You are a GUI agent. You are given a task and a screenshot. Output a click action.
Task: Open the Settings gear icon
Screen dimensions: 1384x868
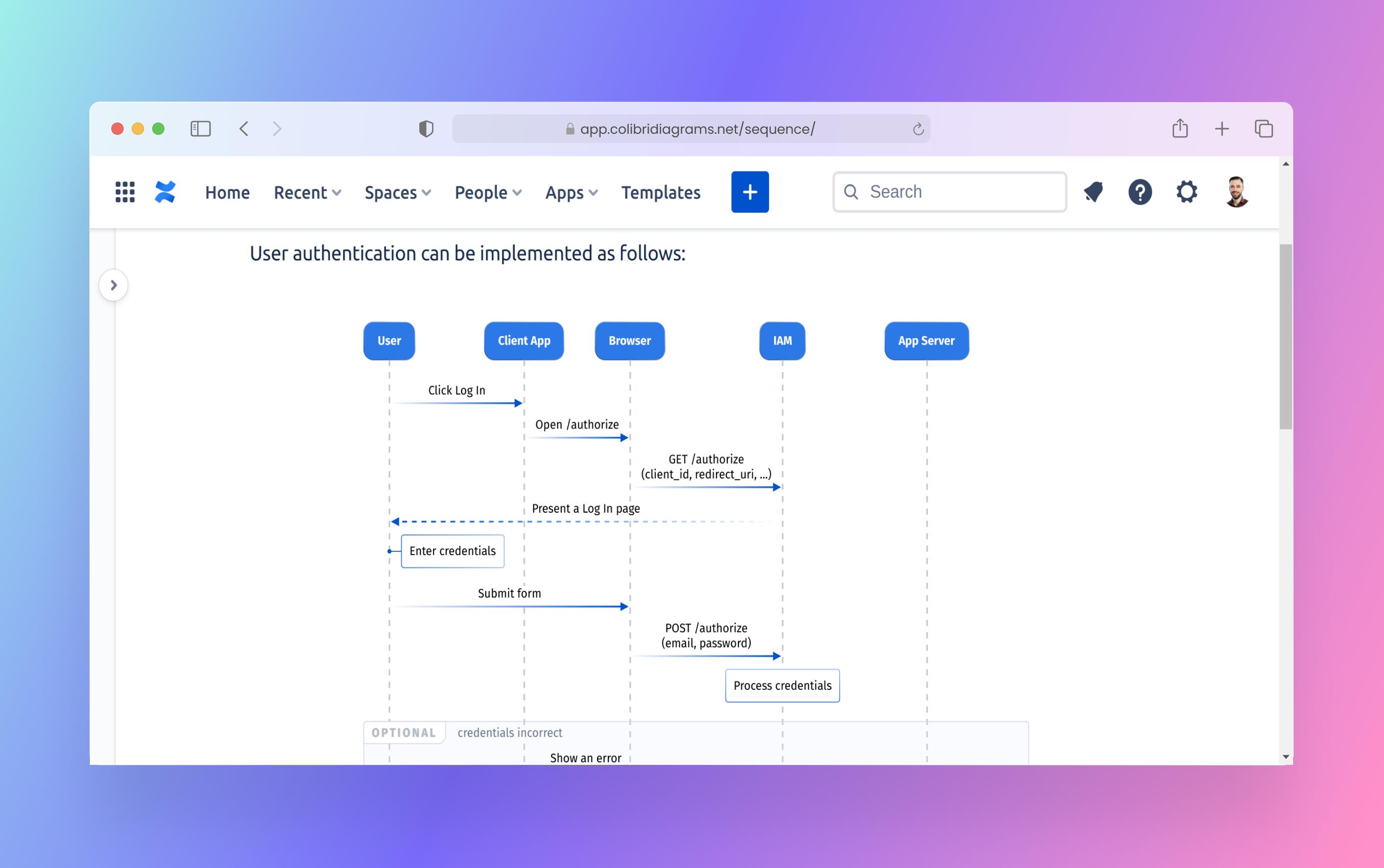[1186, 192]
